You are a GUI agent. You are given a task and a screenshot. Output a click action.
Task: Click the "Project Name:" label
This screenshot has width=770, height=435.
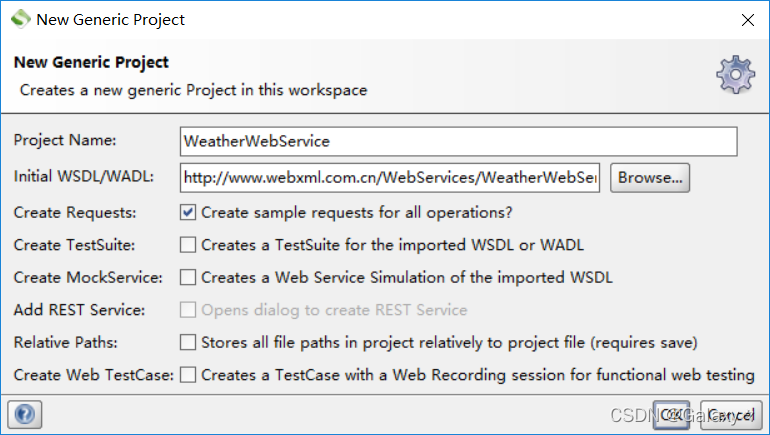[65, 140]
